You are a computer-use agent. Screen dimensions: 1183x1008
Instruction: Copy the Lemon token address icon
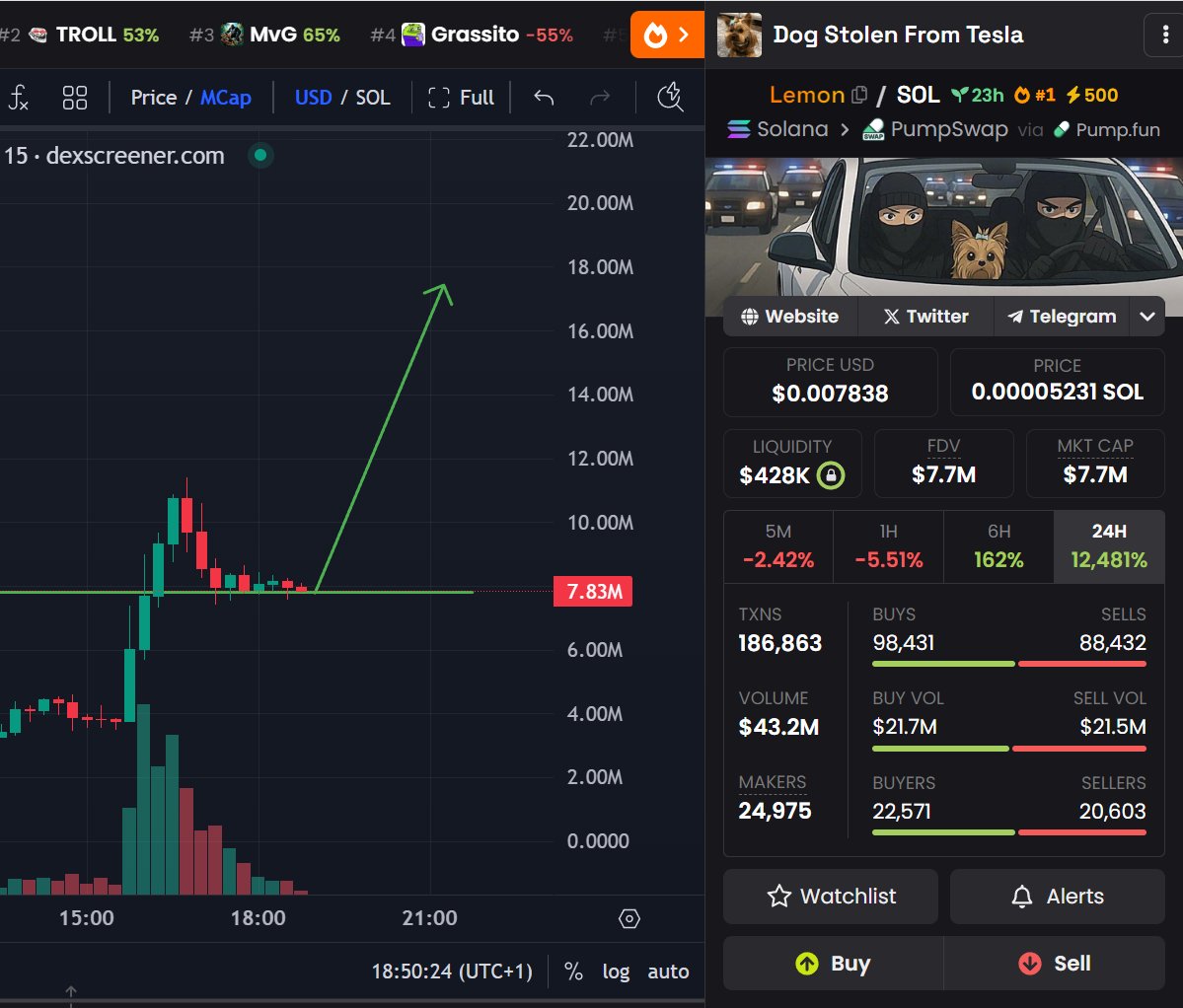pyautogui.click(x=858, y=95)
